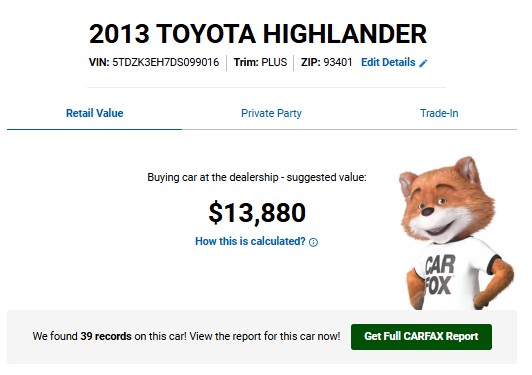Image resolution: width=532 pixels, height=375 pixels.
Task: Click the dealership suggested value caption
Action: [x=257, y=177]
